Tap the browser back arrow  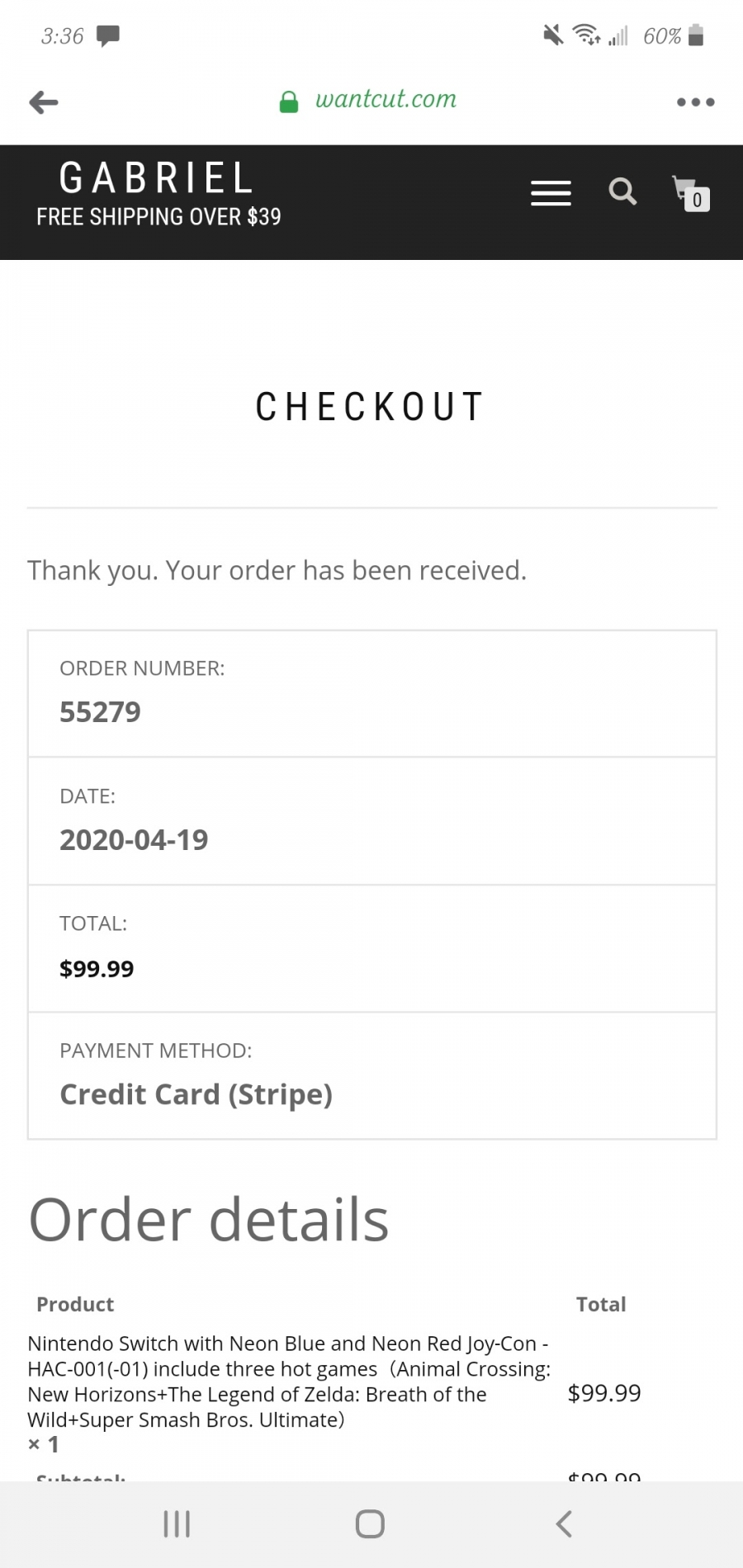pyautogui.click(x=44, y=102)
